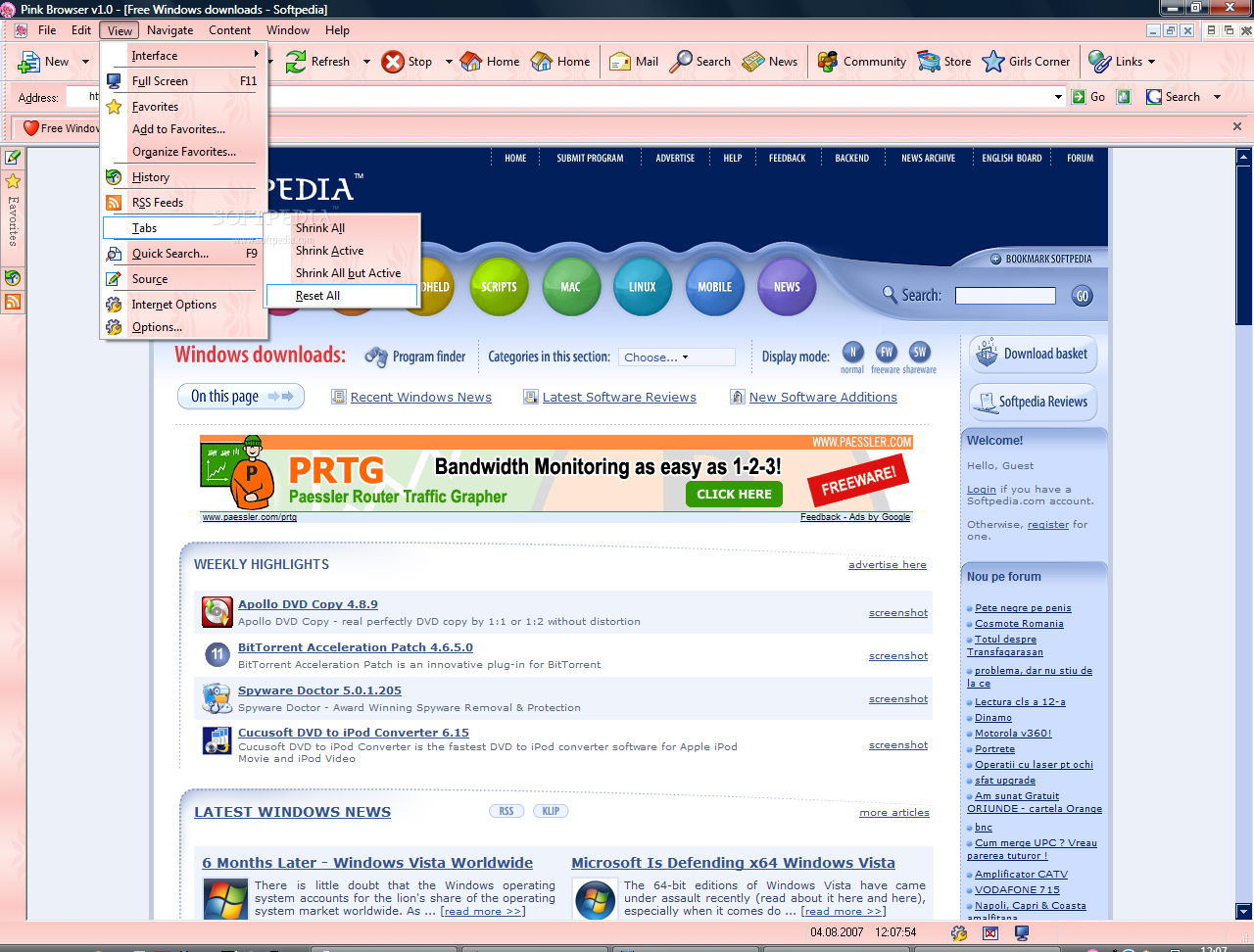This screenshot has width=1254, height=952.
Task: Open Internet Options from the menu
Action: tap(185, 305)
